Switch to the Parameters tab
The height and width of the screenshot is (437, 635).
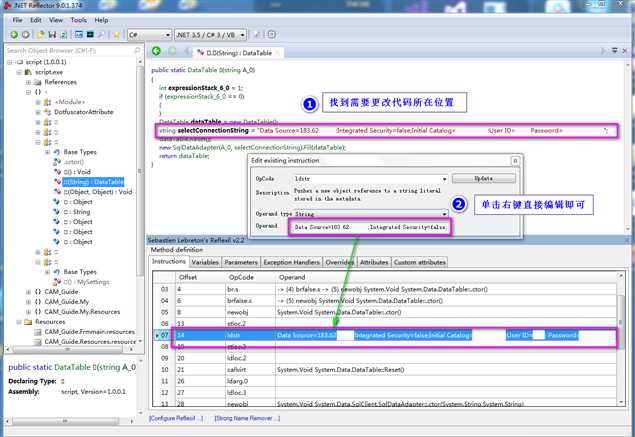pyautogui.click(x=241, y=262)
